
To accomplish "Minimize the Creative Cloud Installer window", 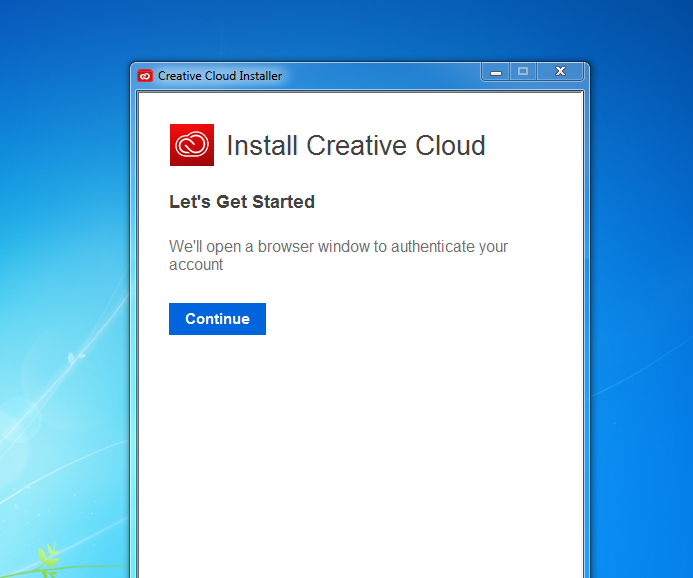I will pos(496,72).
